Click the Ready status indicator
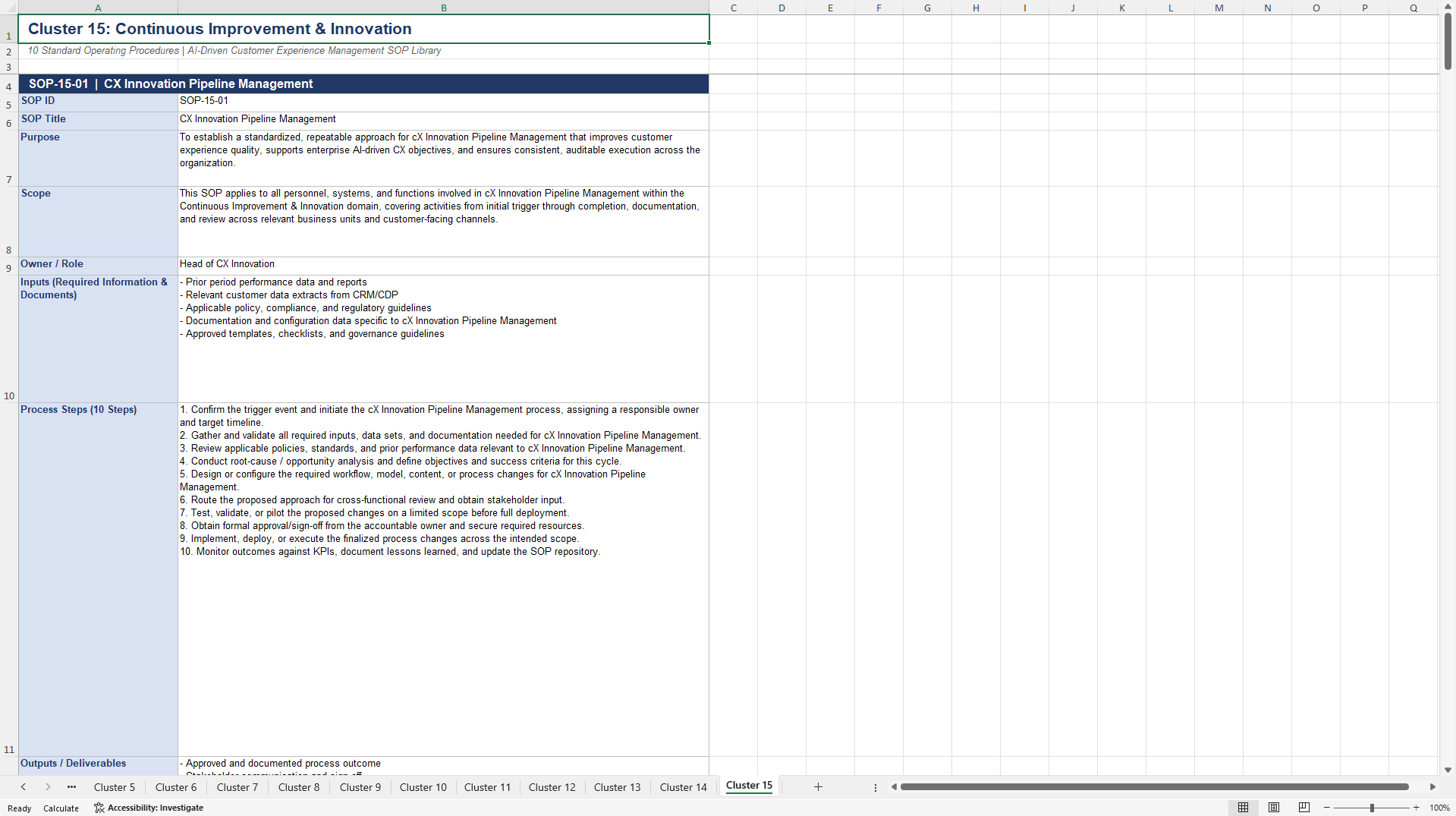 click(19, 808)
